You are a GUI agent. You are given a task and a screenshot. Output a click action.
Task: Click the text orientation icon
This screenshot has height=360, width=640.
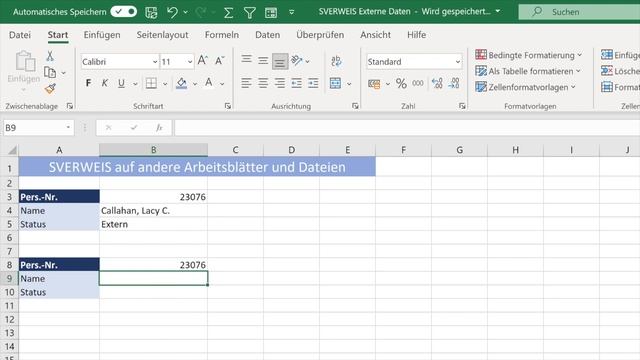tap(297, 60)
